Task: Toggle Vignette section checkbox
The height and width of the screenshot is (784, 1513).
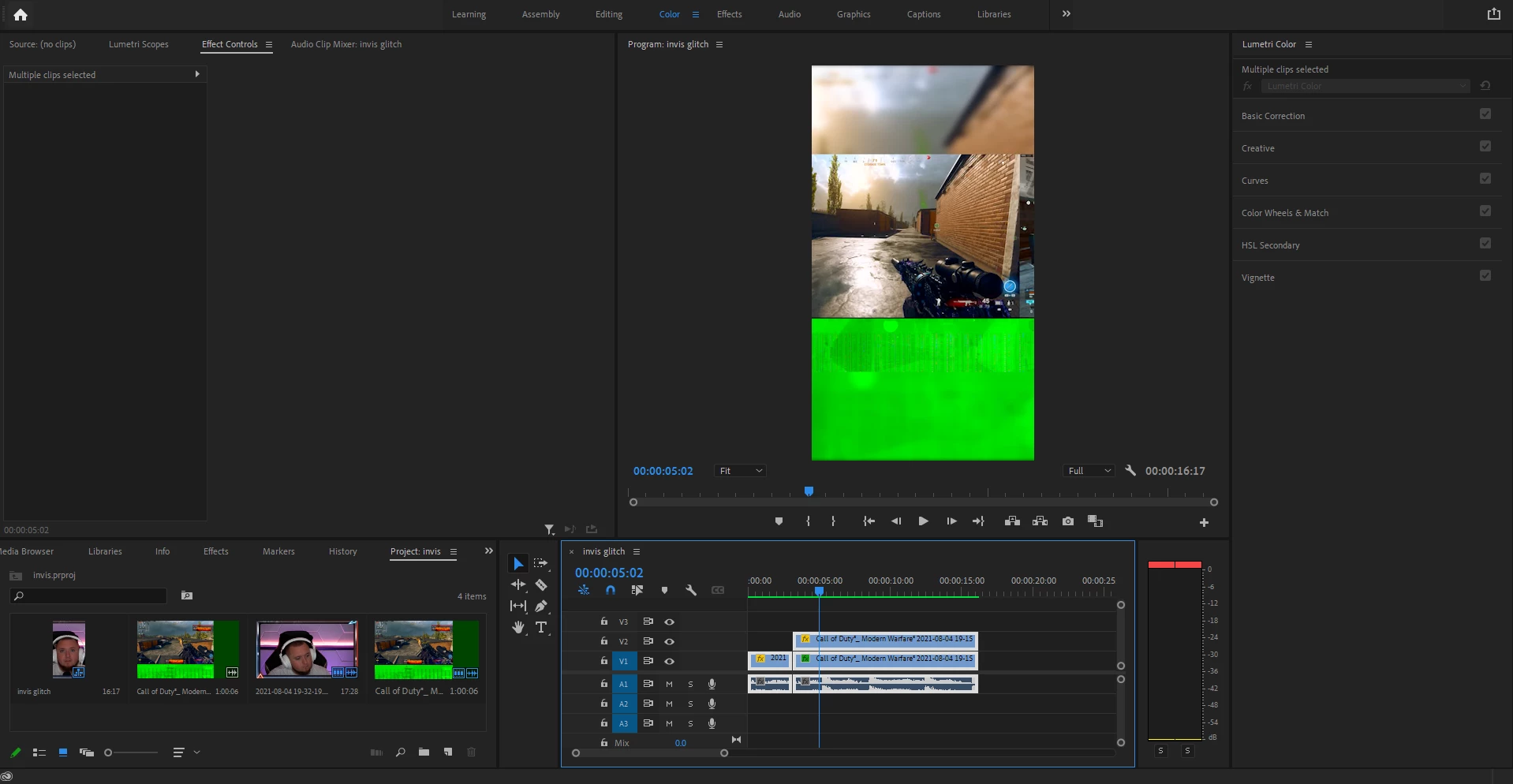Action: coord(1485,276)
